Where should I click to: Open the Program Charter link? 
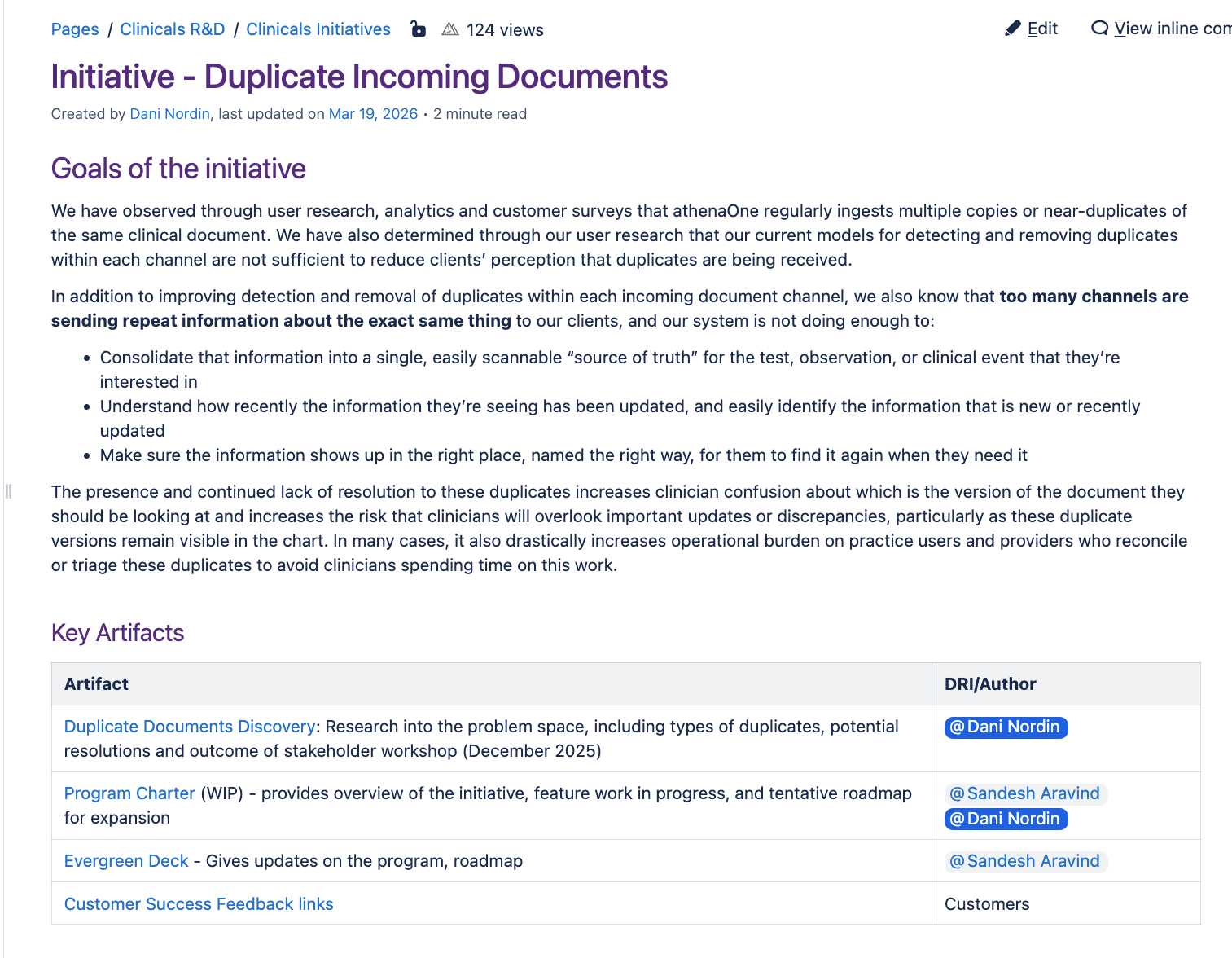(129, 793)
